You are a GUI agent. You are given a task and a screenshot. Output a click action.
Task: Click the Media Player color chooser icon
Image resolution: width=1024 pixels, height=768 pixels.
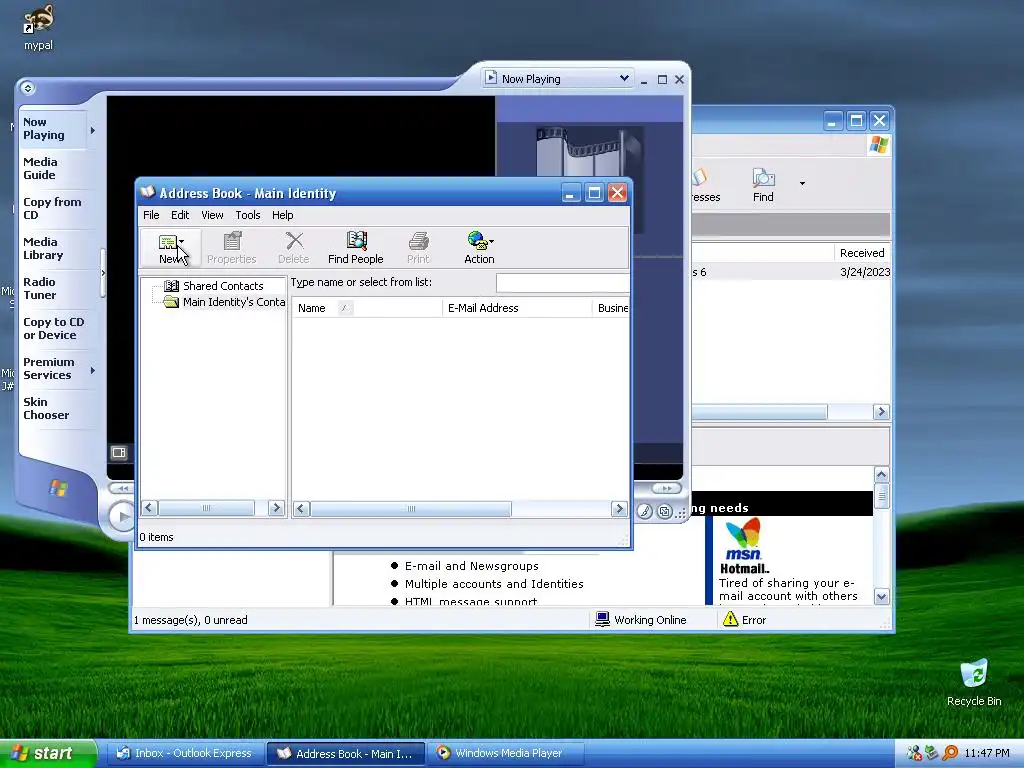pyautogui.click(x=645, y=511)
